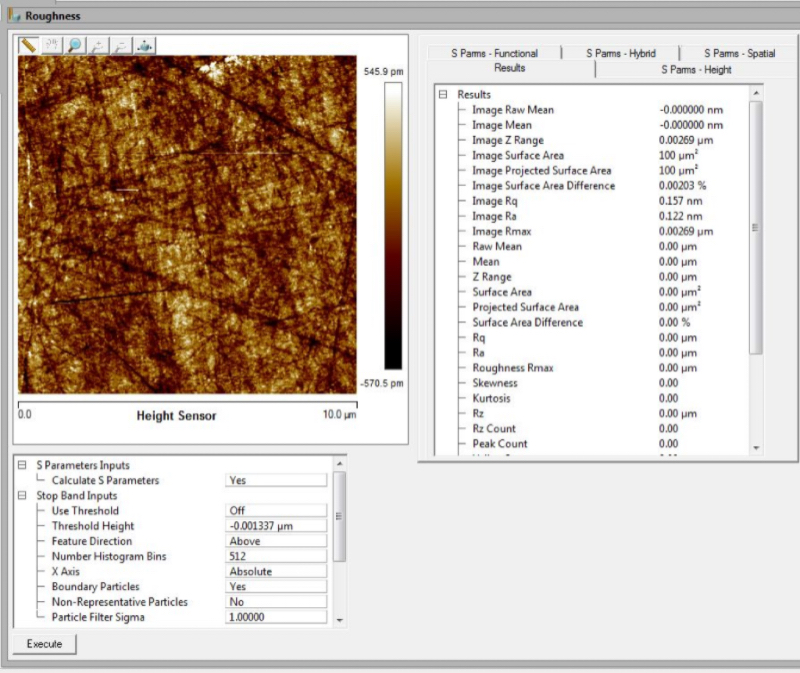Click the blue export icon in image toolbar
The image size is (800, 673).
145,45
